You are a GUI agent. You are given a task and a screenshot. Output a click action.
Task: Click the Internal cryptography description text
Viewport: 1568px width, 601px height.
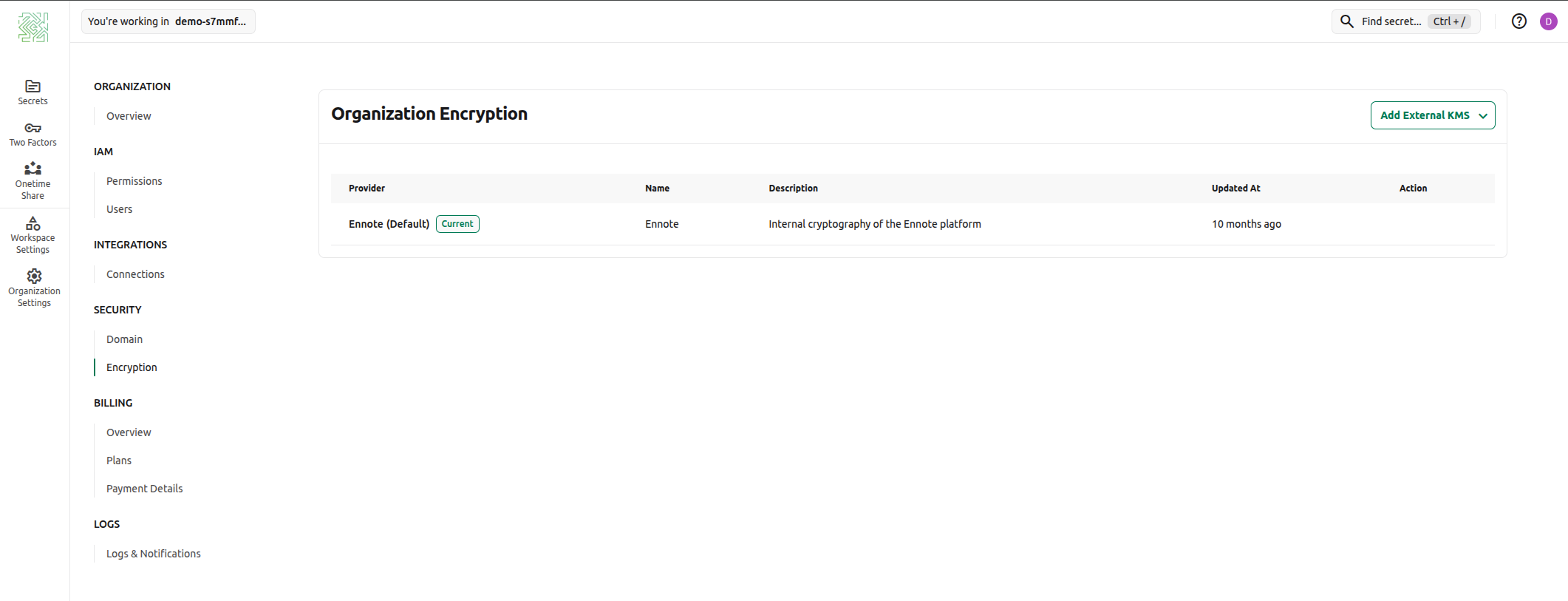click(875, 224)
